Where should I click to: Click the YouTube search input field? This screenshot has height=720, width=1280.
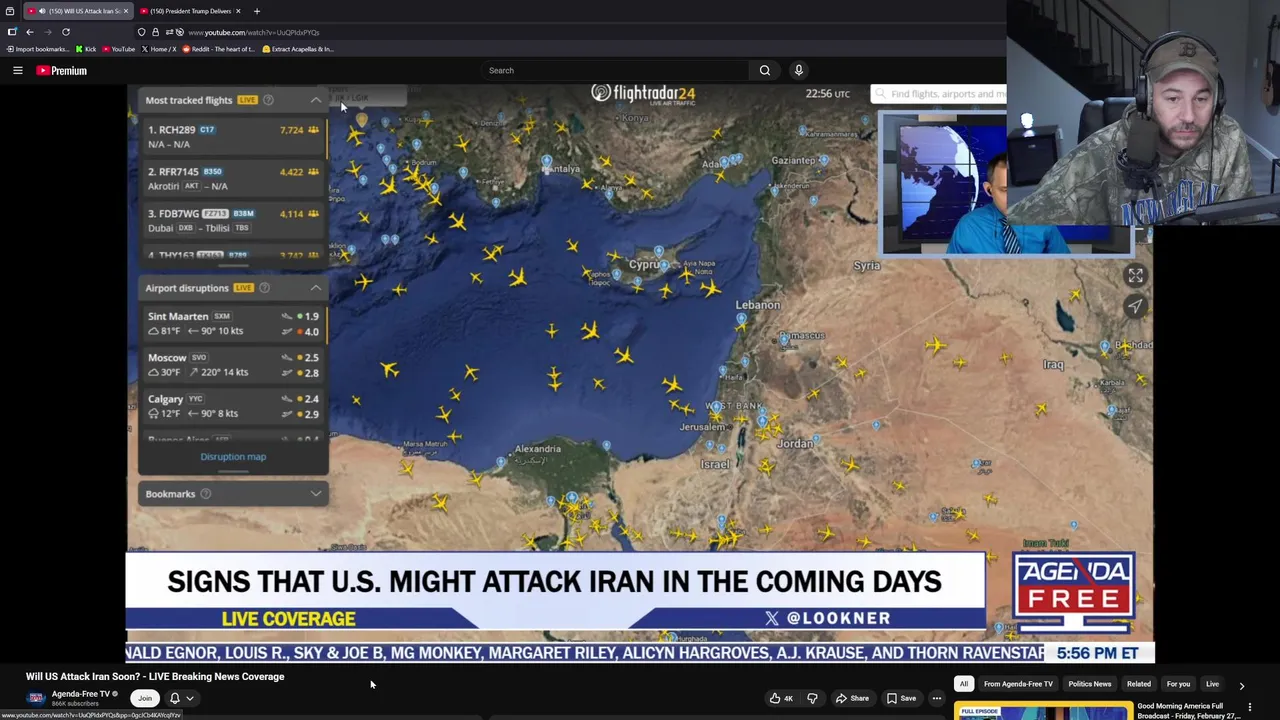click(615, 70)
